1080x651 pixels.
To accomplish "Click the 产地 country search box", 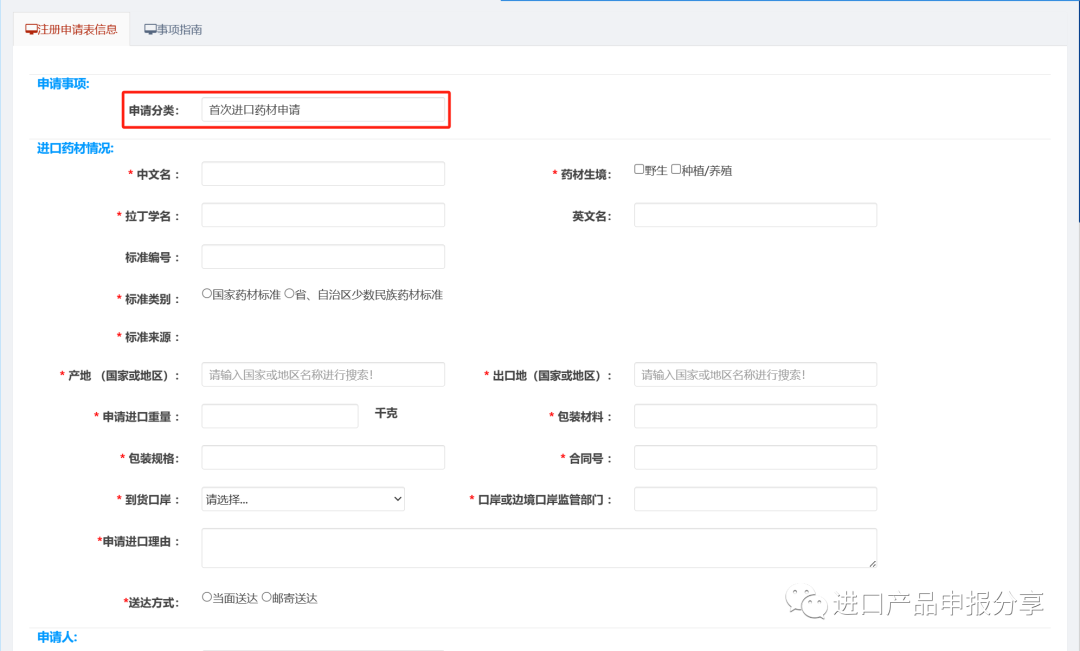I will 322,374.
